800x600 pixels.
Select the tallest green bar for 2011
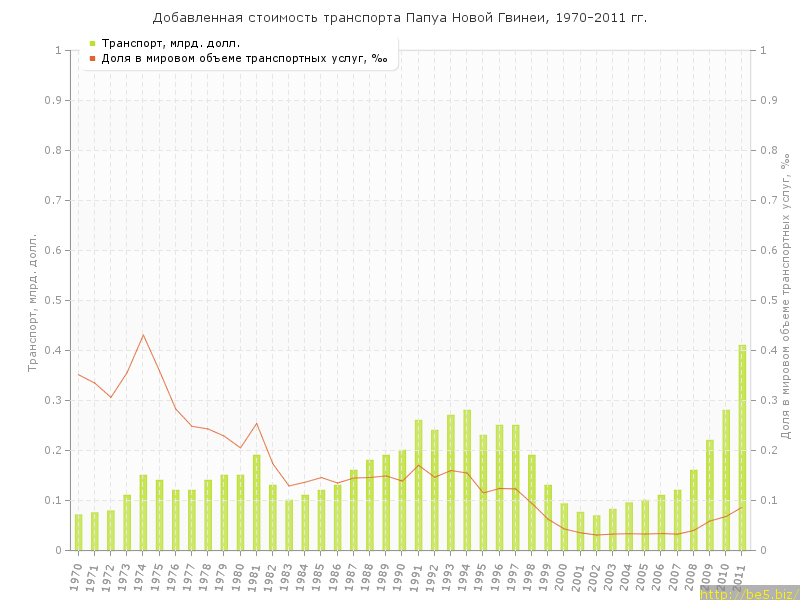pos(742,448)
